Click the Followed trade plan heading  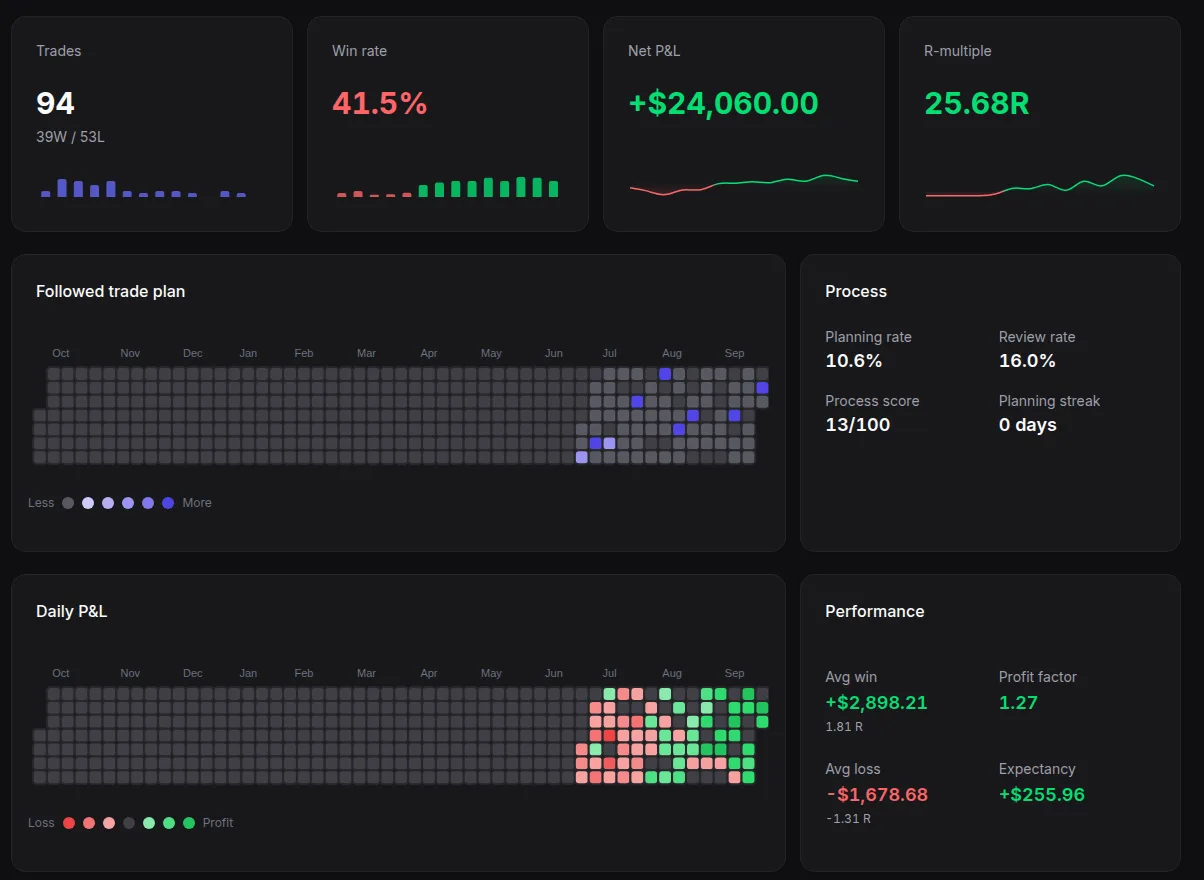(x=110, y=291)
